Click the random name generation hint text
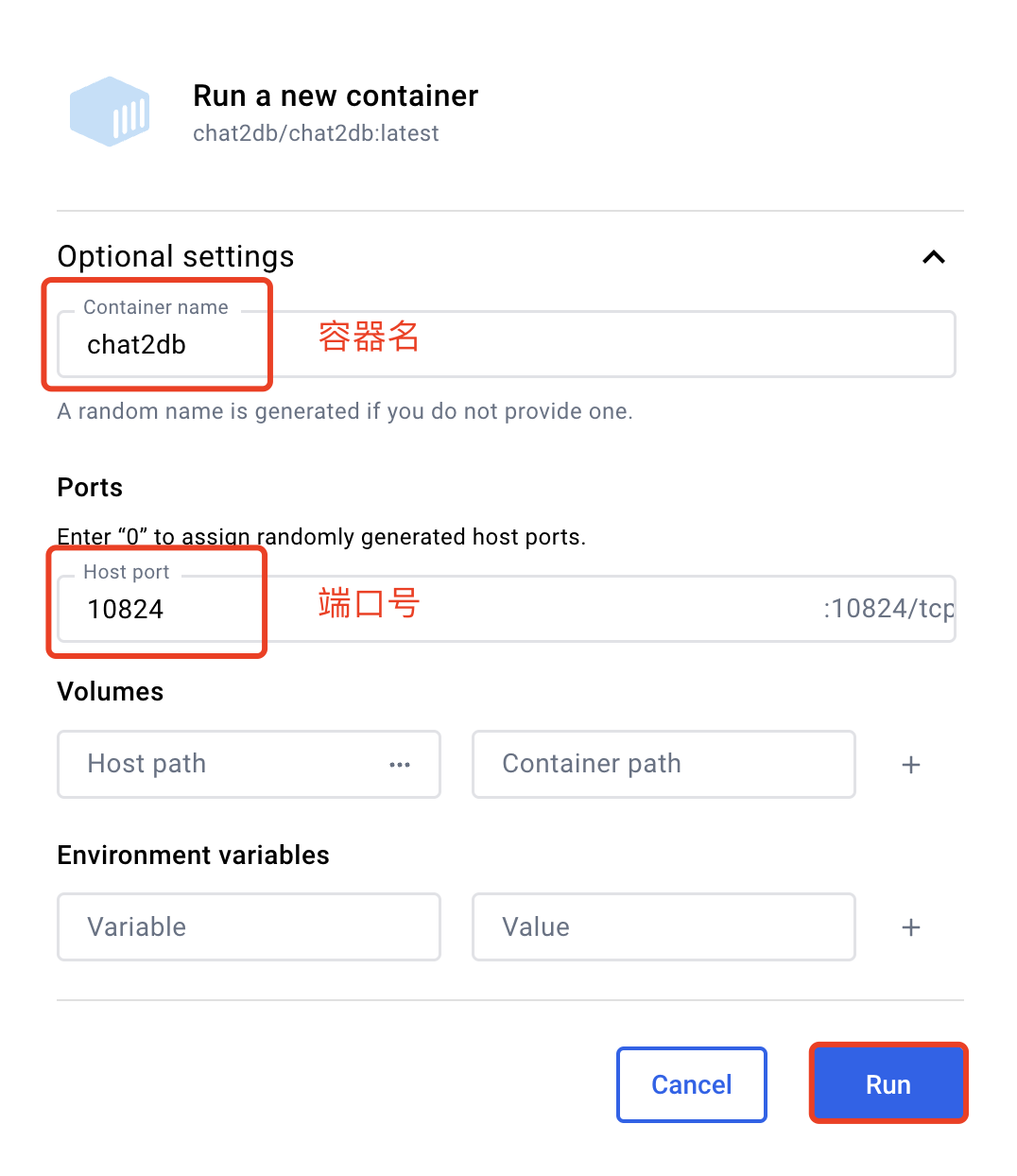Image resolution: width=1017 pixels, height=1176 pixels. click(344, 410)
